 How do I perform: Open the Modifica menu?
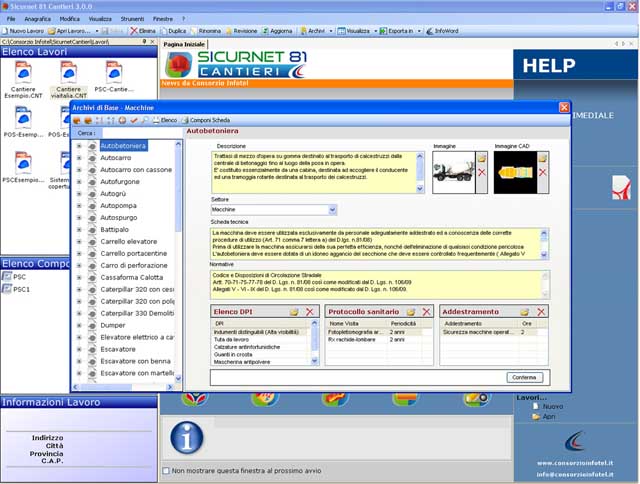(x=69, y=19)
